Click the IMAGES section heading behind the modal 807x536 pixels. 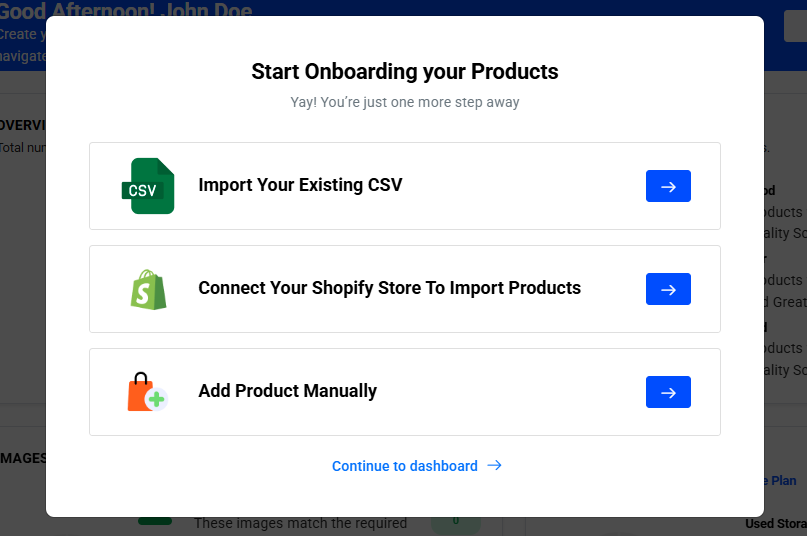click(x=23, y=458)
